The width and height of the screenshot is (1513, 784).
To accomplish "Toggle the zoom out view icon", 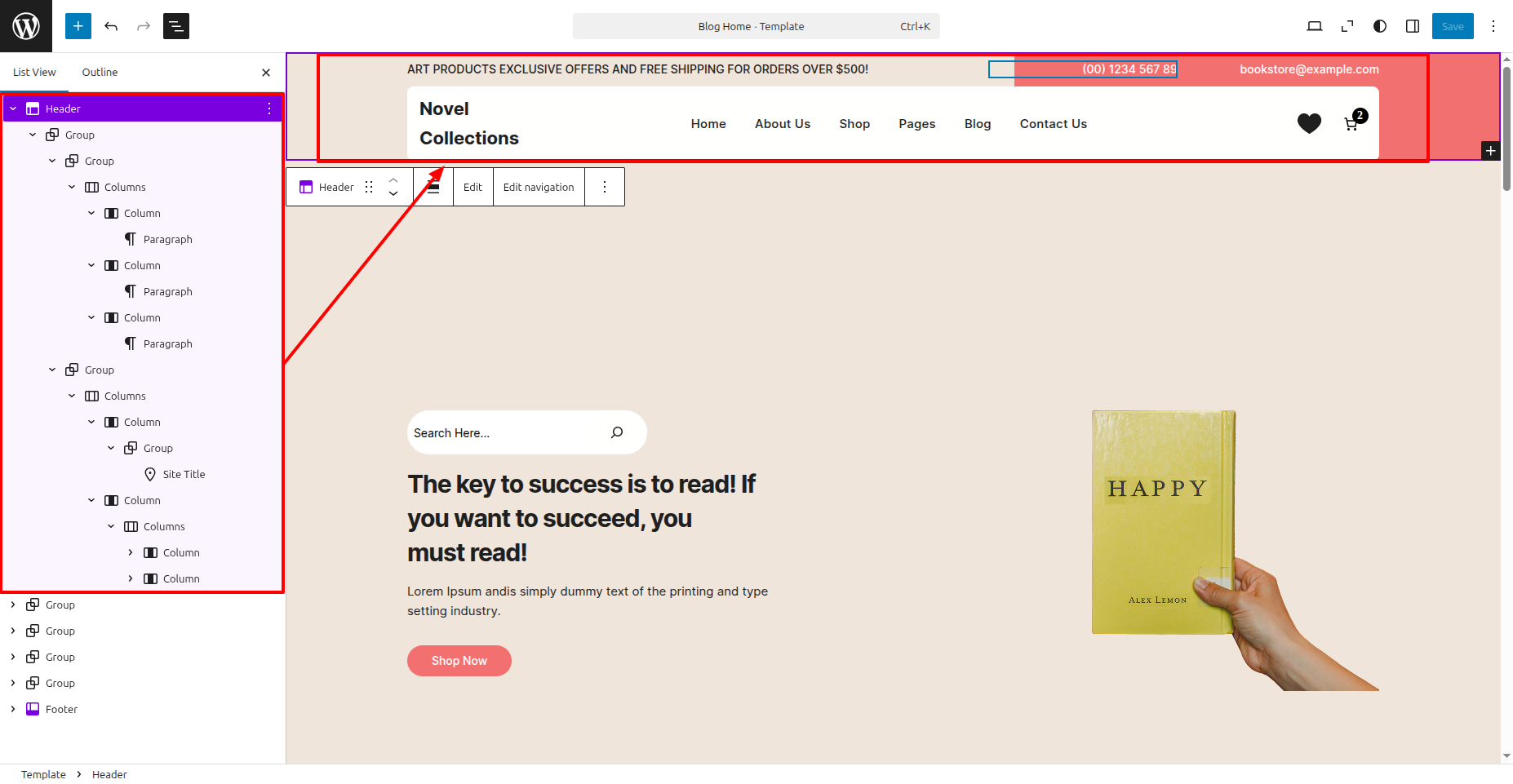I will coord(1347,26).
